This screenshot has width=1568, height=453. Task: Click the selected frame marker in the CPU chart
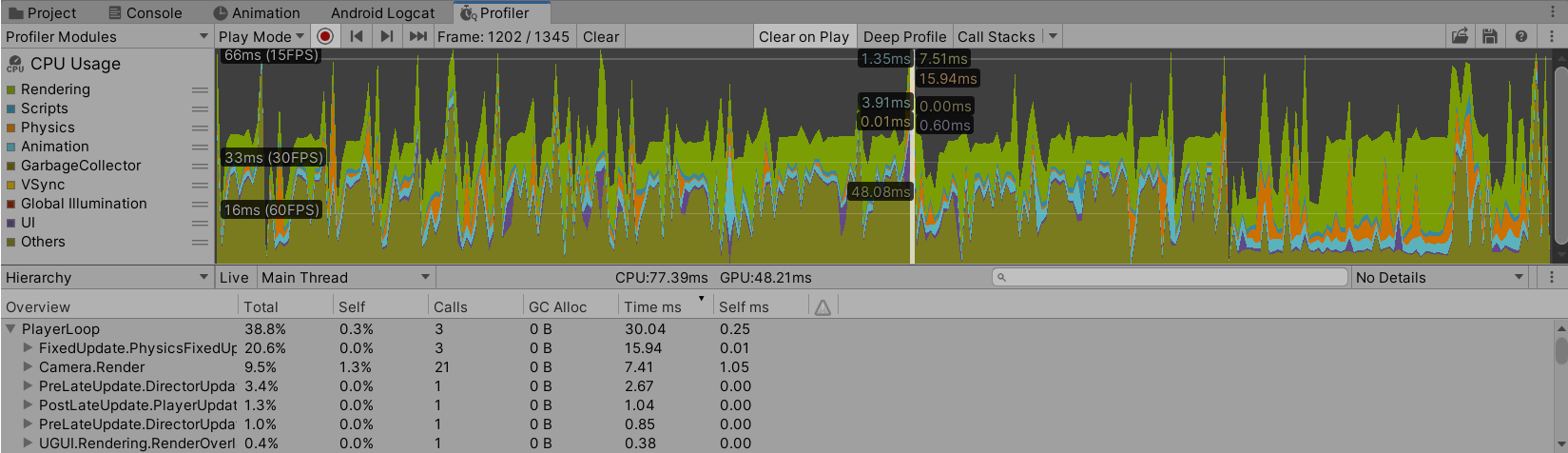912,157
